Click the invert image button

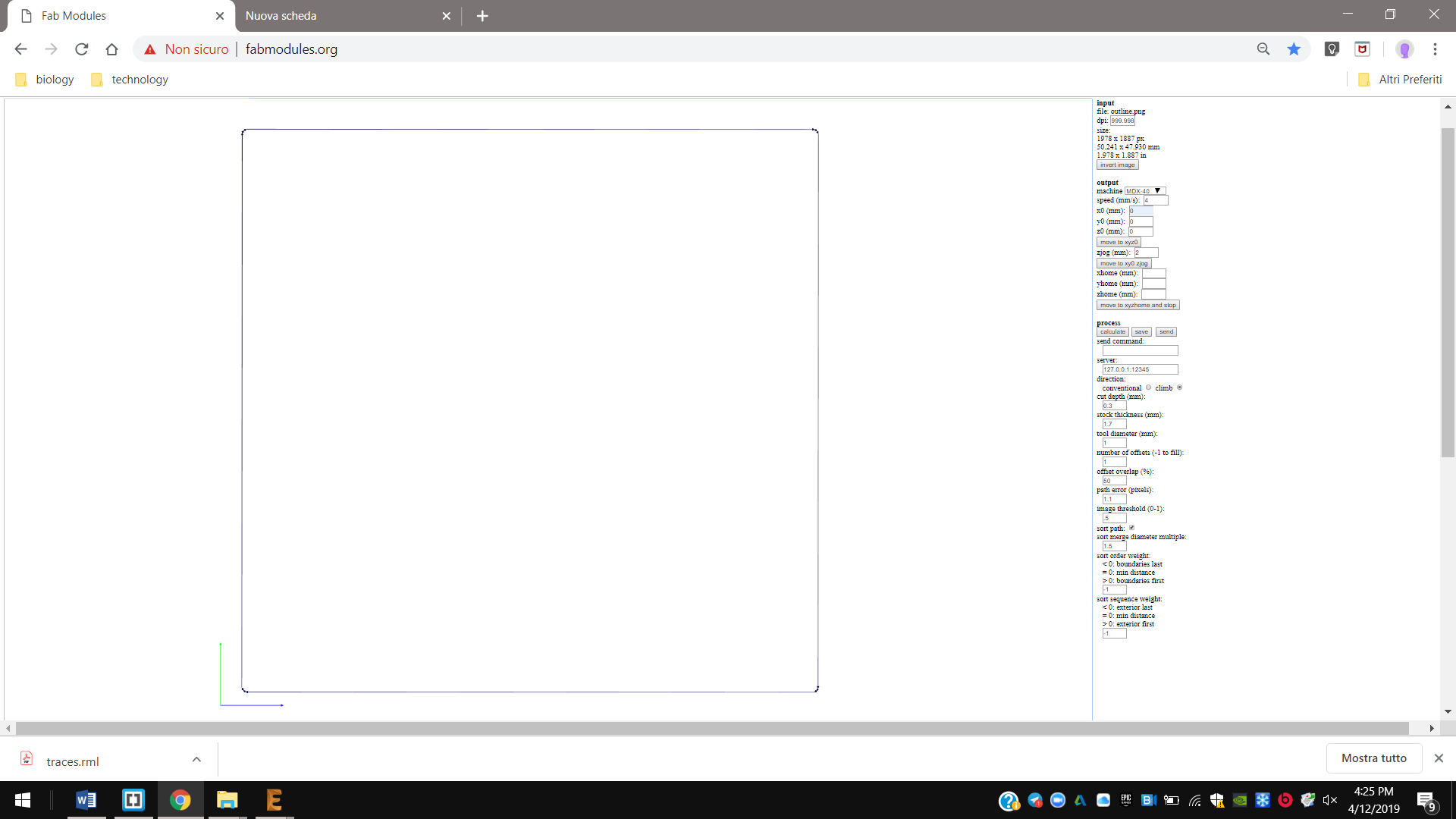[1117, 165]
